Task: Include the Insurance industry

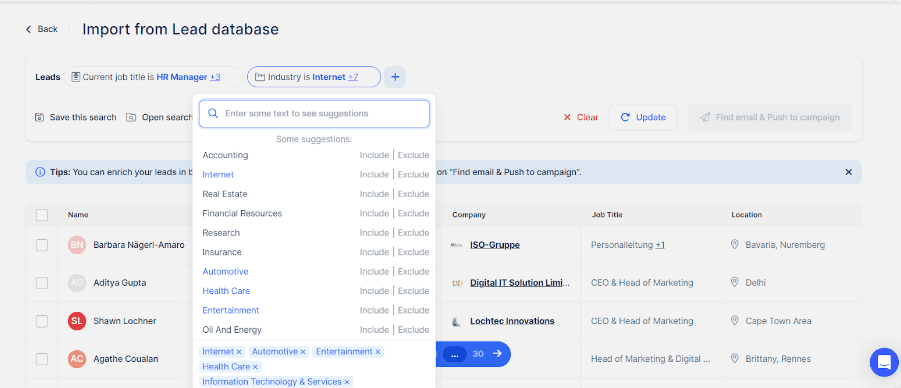Action: point(374,252)
